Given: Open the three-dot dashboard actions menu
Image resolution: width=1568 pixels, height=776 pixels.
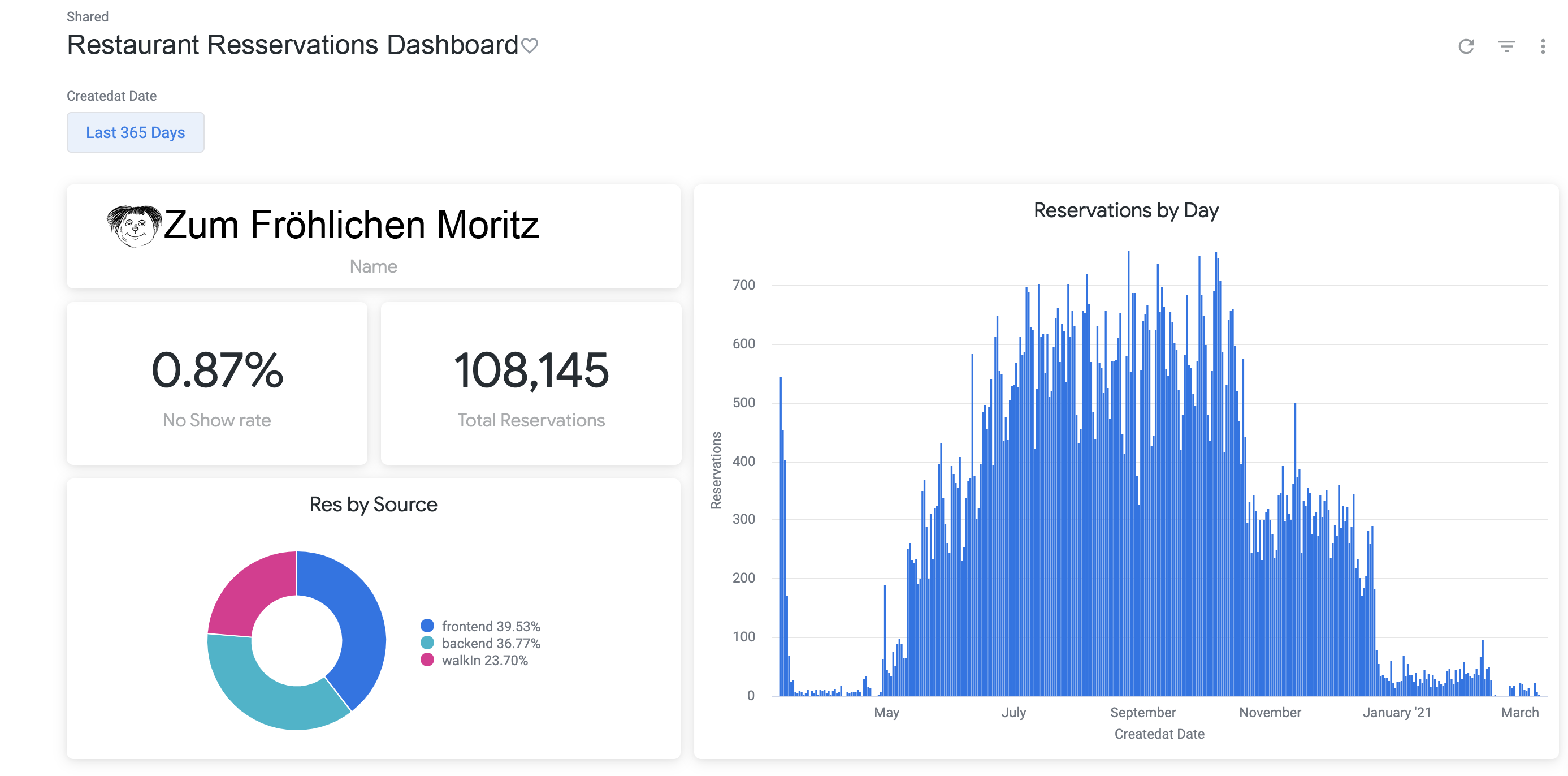Looking at the screenshot, I should click(1543, 46).
